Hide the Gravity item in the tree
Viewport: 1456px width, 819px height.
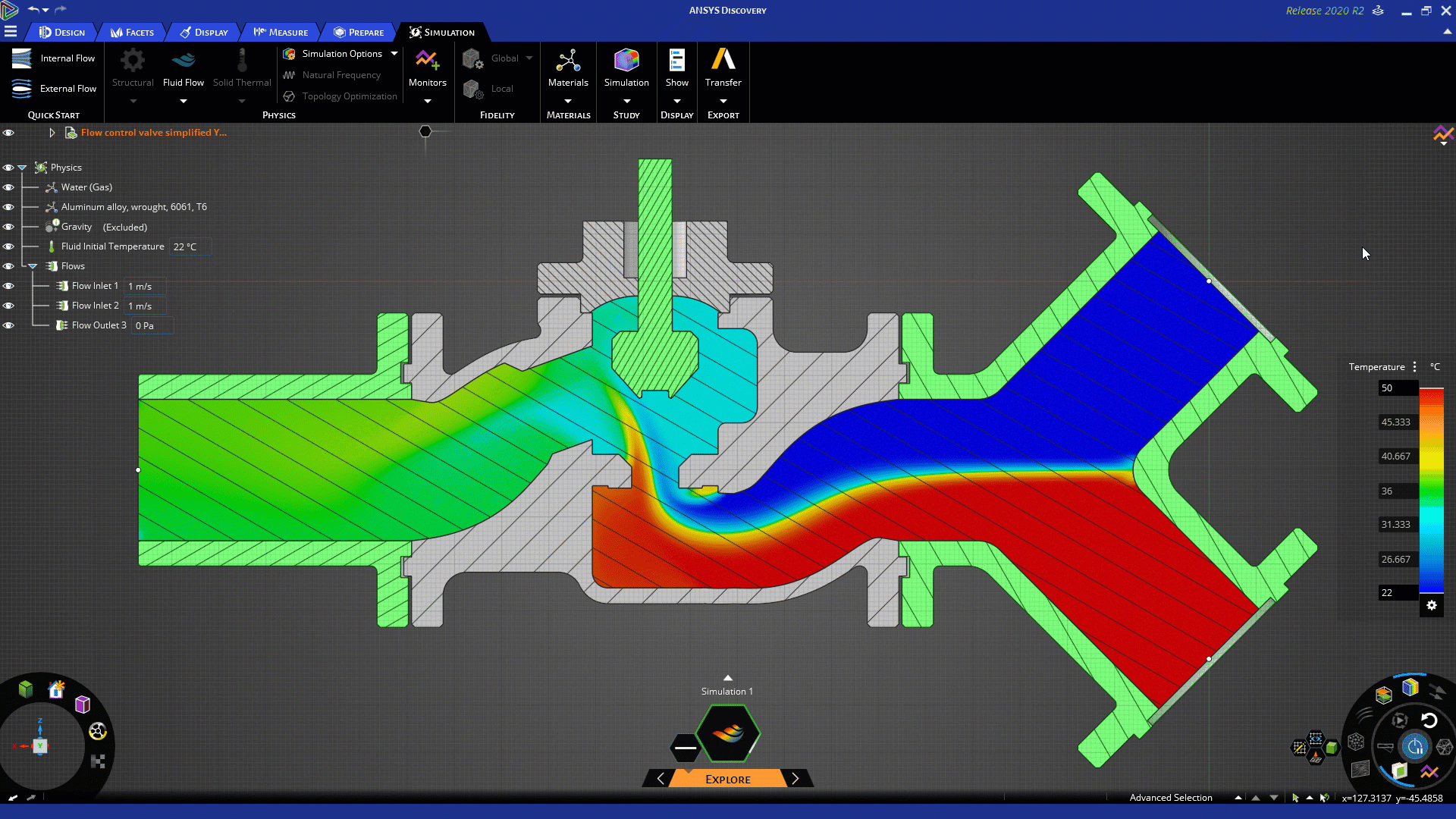[8, 226]
